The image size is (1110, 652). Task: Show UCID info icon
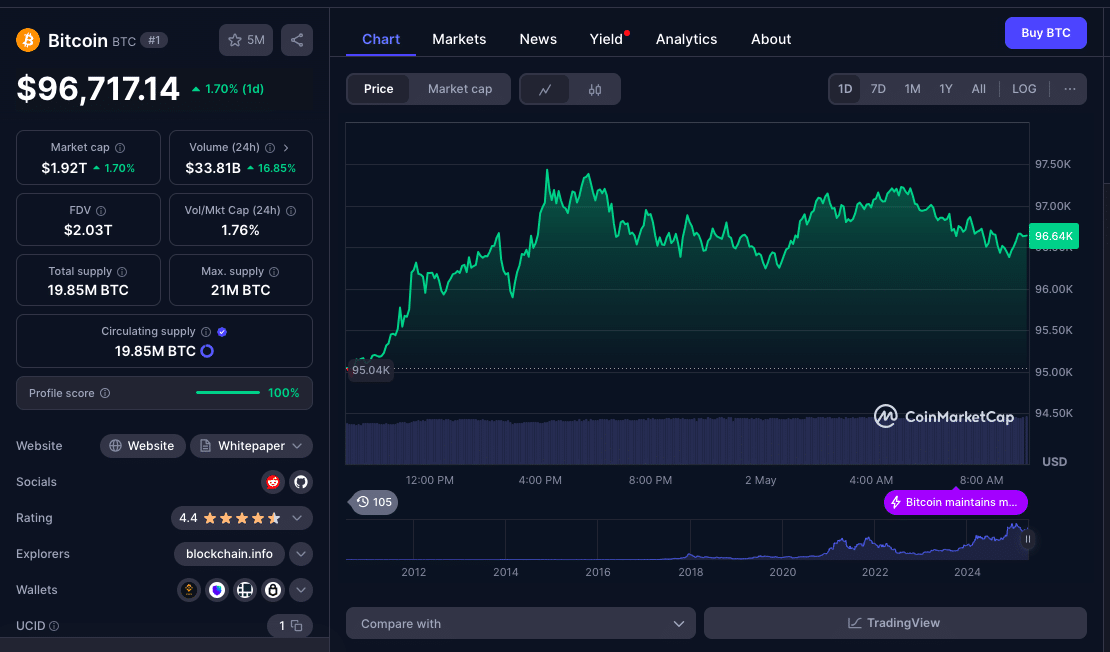point(55,626)
